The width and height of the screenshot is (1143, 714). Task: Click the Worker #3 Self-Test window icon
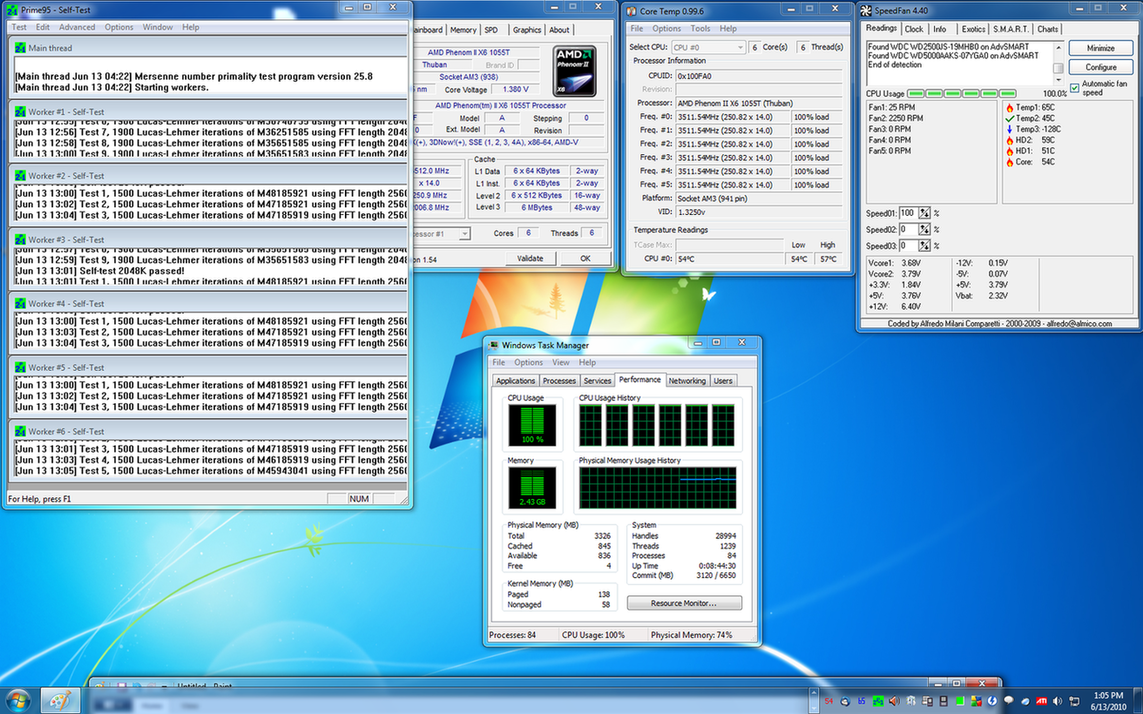[20, 240]
